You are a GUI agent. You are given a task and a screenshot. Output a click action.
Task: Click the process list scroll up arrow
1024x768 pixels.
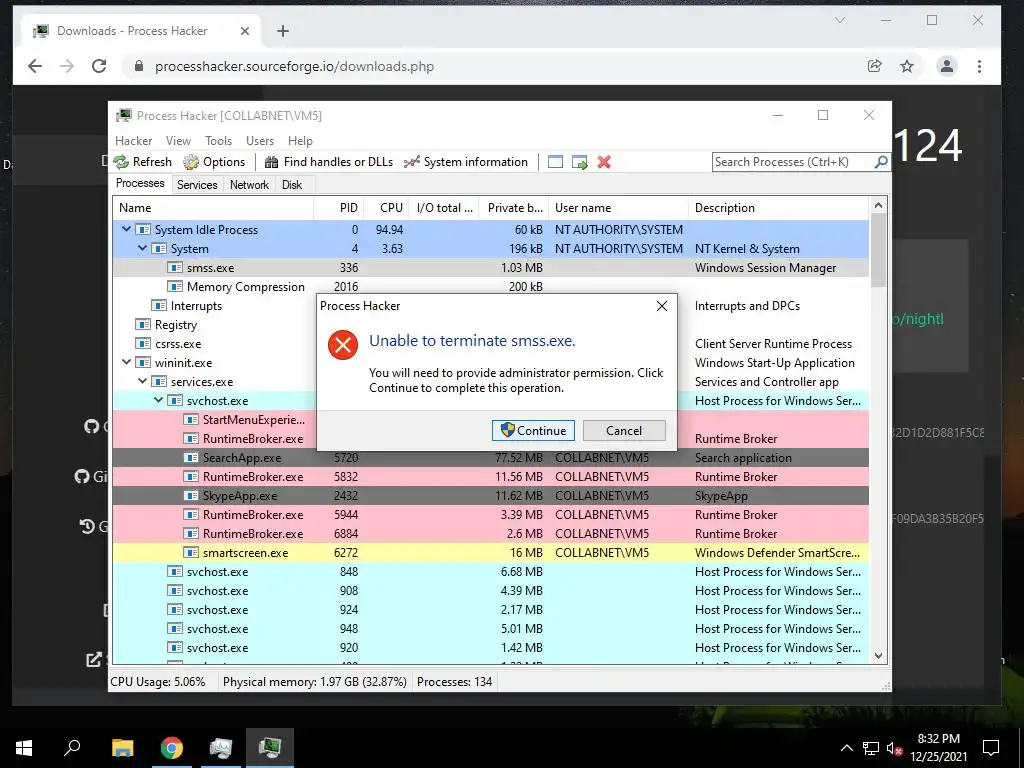coord(878,205)
